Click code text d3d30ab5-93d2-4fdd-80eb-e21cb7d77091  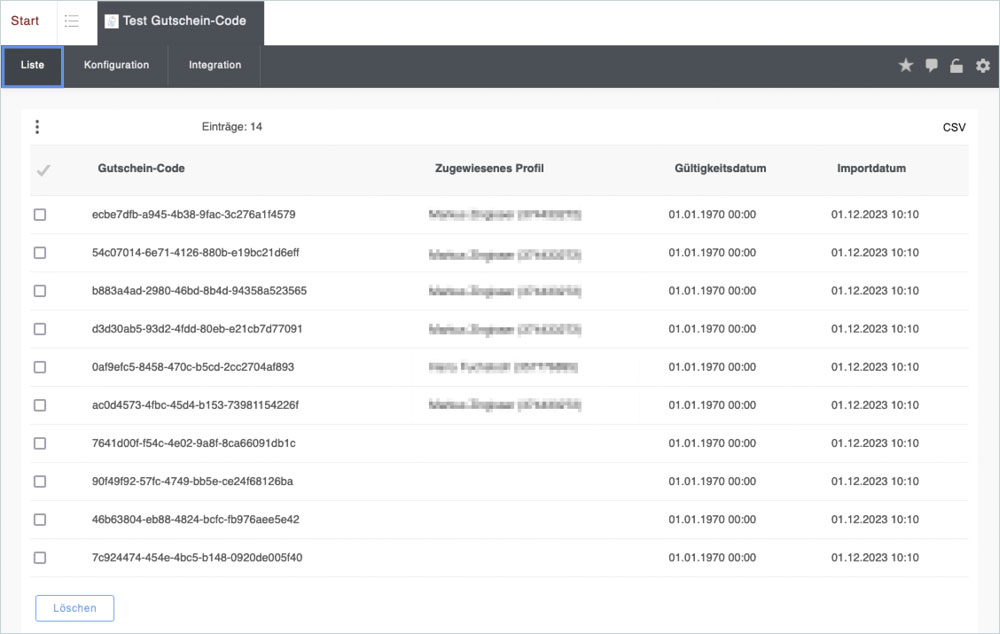197,329
